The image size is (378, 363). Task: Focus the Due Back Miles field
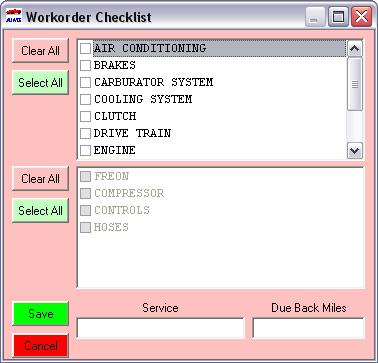(x=308, y=328)
